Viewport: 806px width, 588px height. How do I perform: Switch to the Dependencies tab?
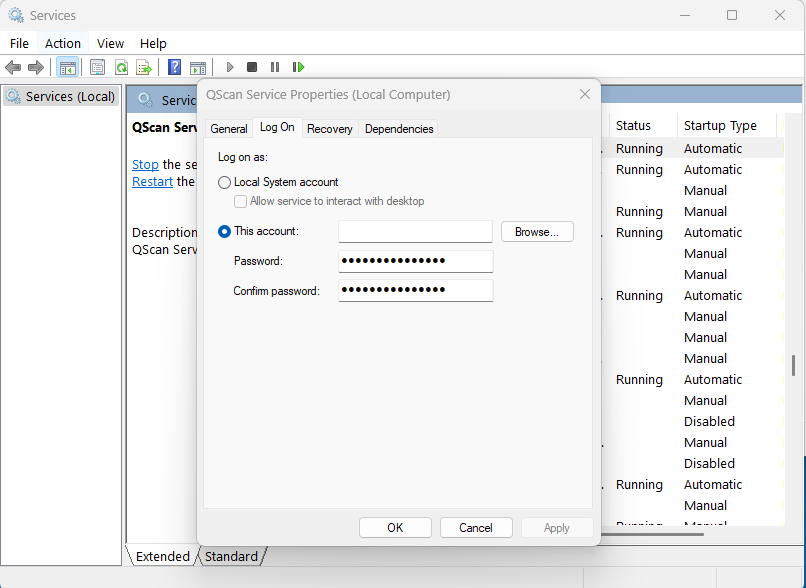[399, 129]
